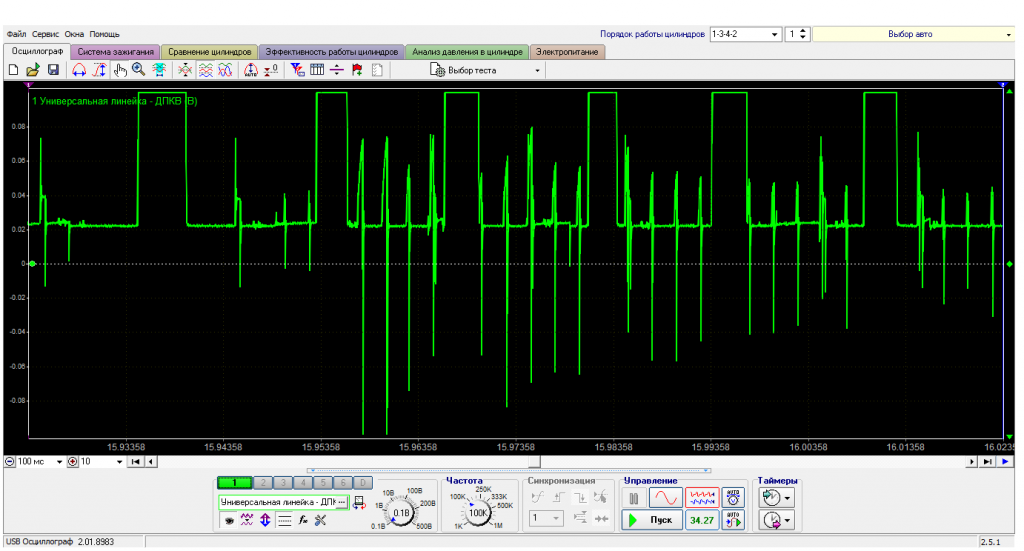This screenshot has height=551, width=1024.
Task: Click the zero level reset icon
Action: tap(271, 70)
